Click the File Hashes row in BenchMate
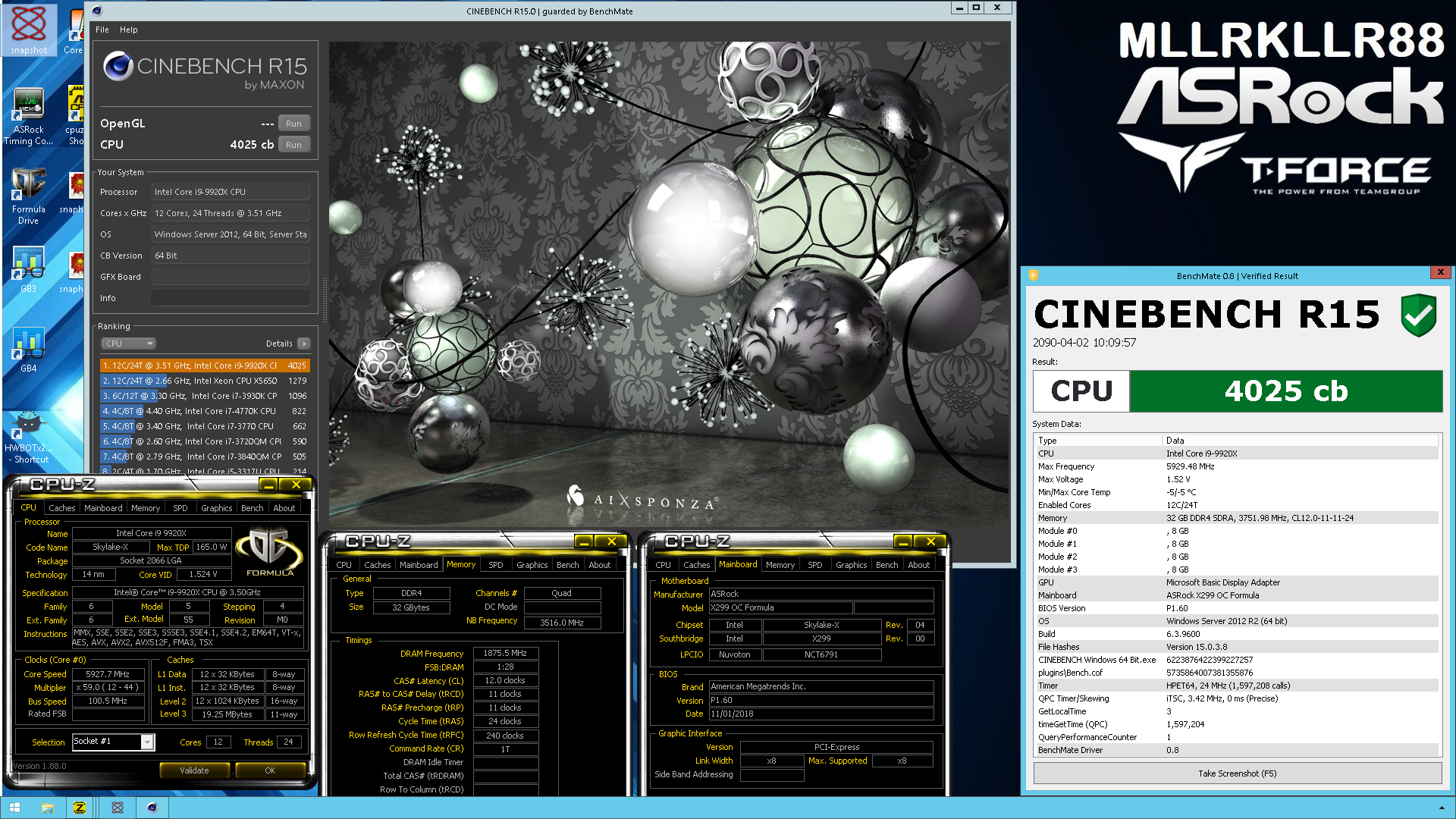 tap(1237, 647)
